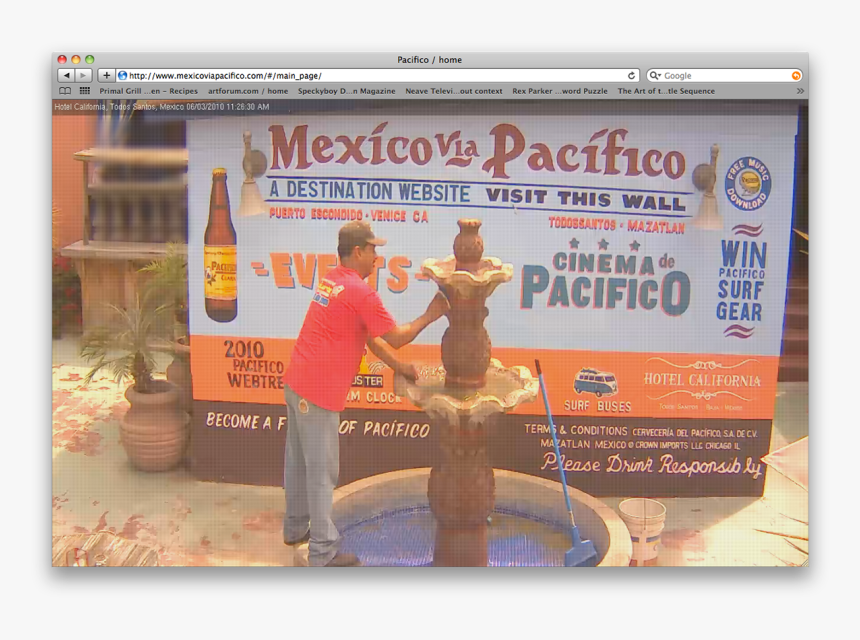This screenshot has width=860, height=640.
Task: Click Terms & Conditions text
Action: click(x=575, y=430)
